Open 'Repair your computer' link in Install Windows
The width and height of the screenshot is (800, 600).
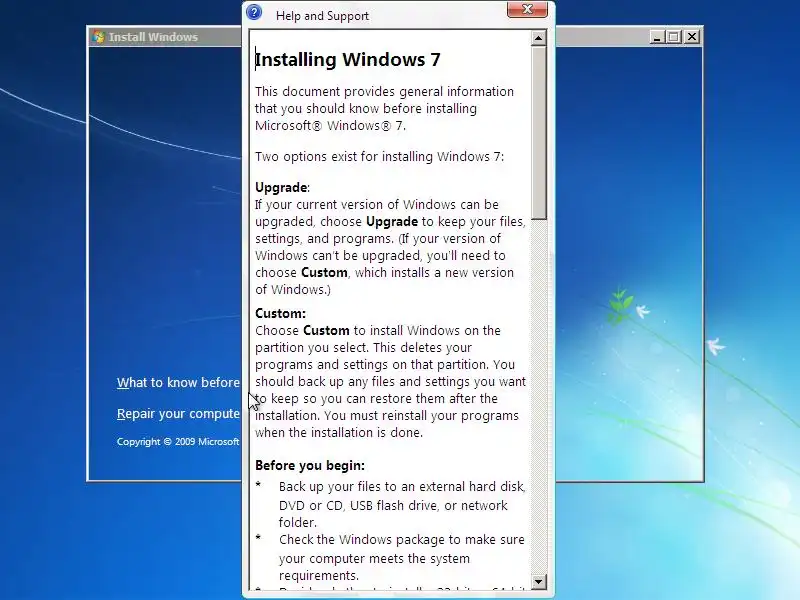[x=178, y=413]
